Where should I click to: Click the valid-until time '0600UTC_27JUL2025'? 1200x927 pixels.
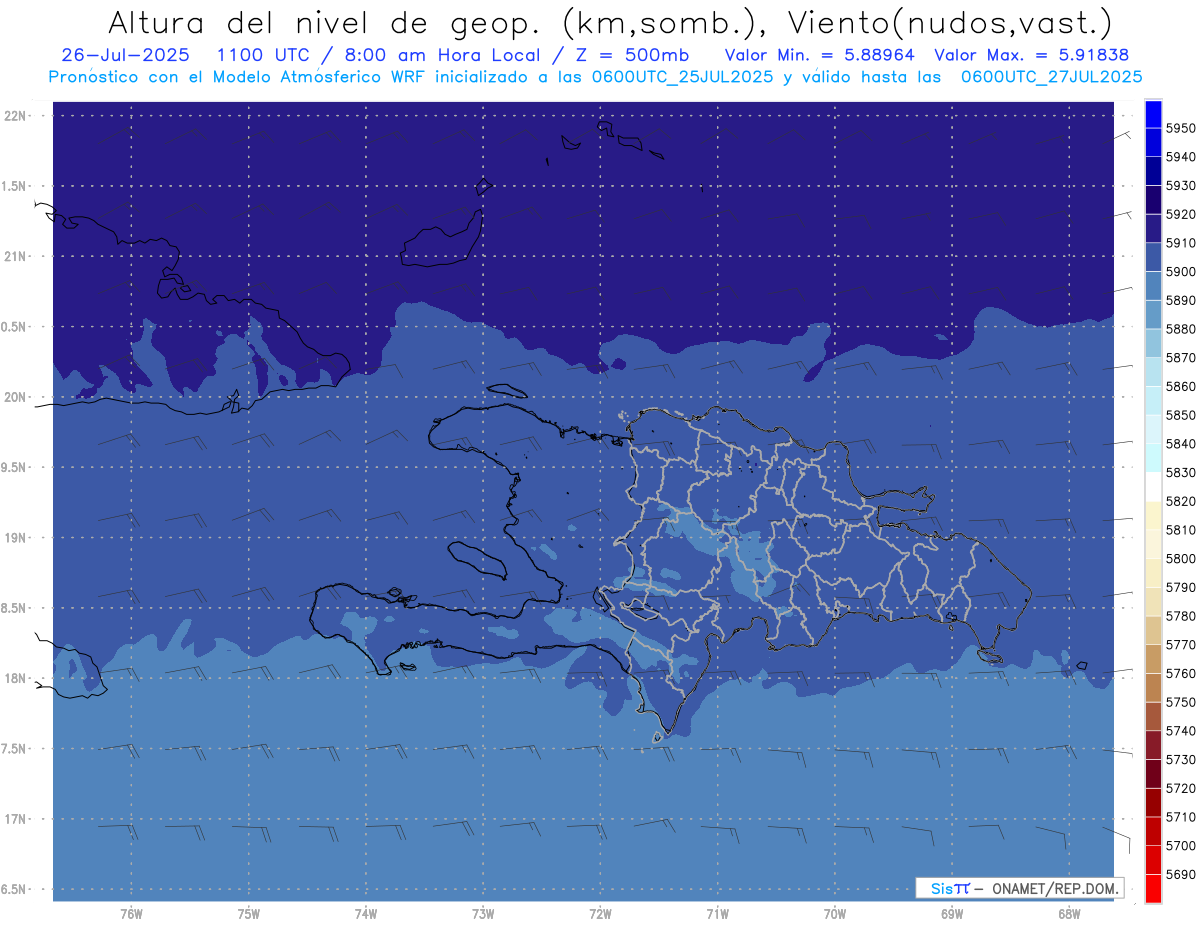(1051, 76)
